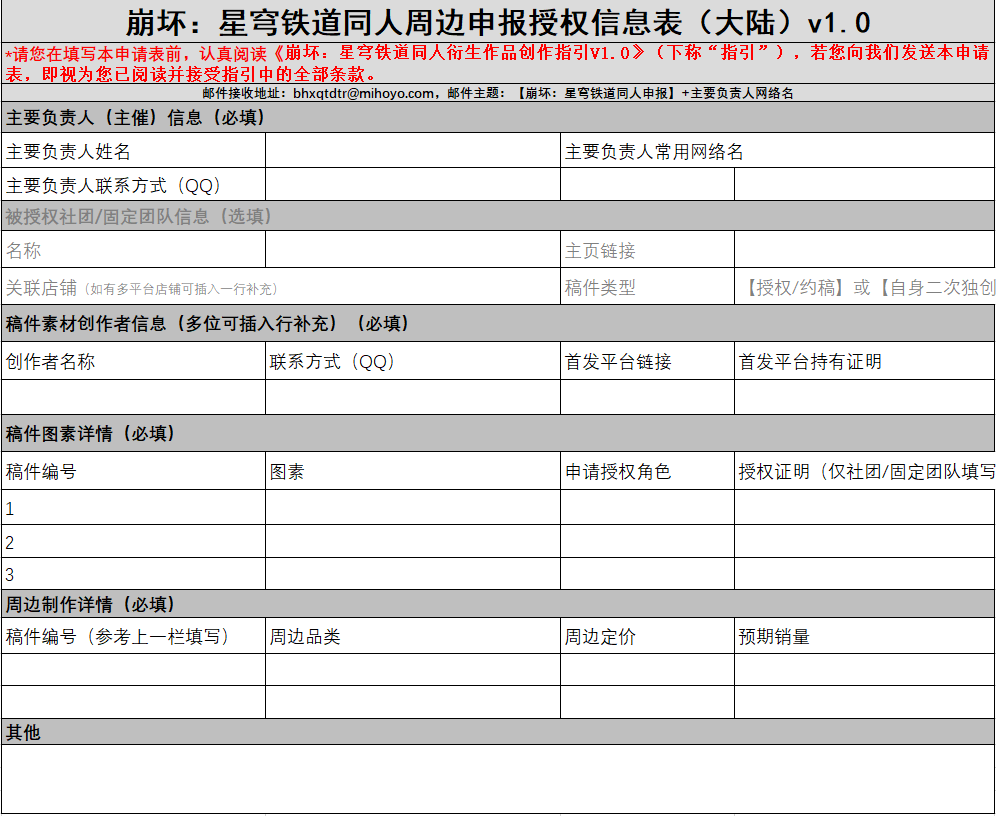The image size is (996, 816).
Task: Click the 图素 cell in row 3
Action: [x=413, y=574]
